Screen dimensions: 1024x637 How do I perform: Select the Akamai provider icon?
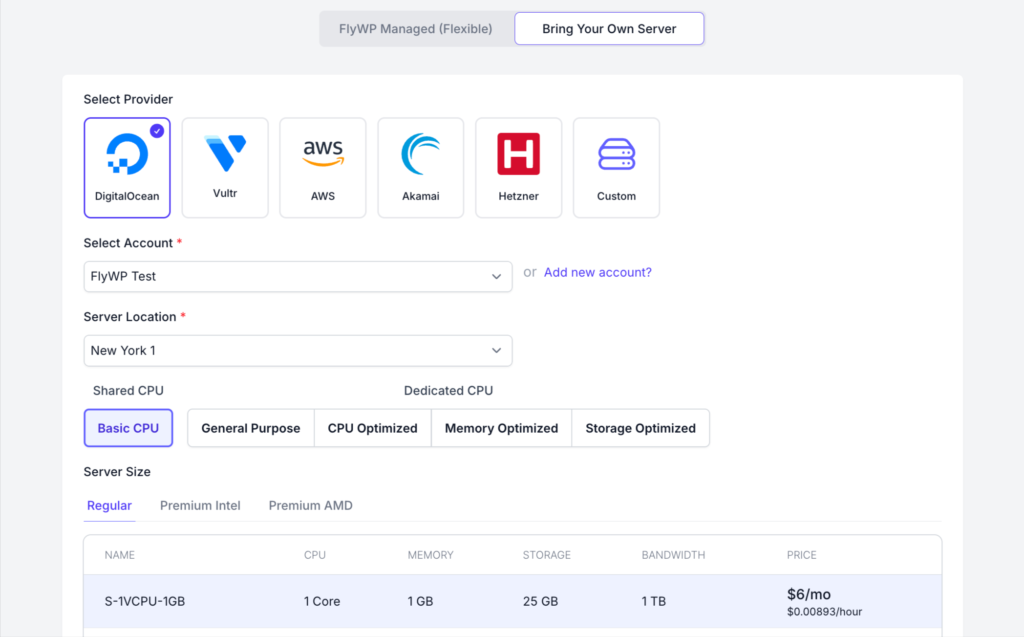[420, 155]
